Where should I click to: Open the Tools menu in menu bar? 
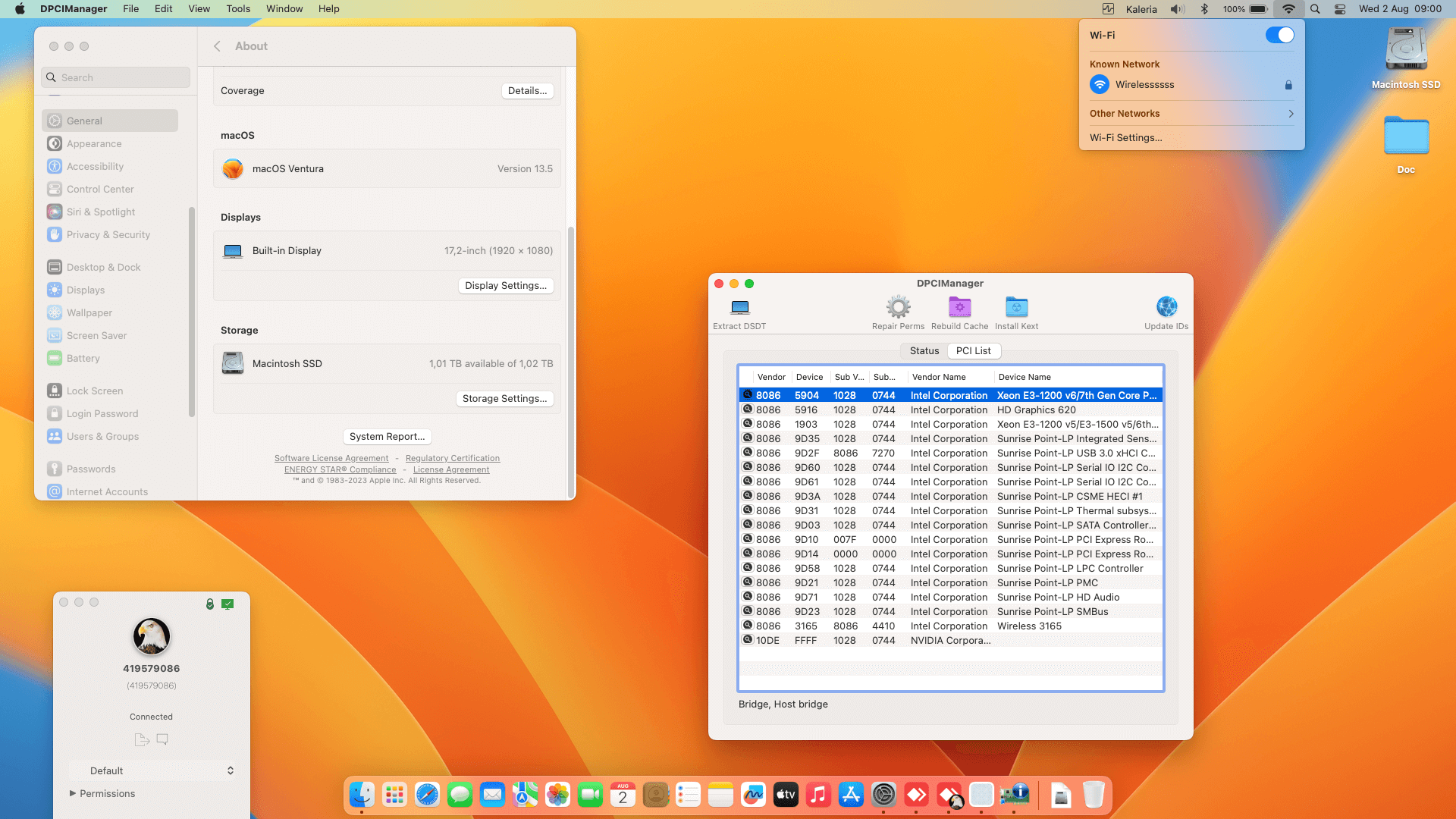click(237, 9)
